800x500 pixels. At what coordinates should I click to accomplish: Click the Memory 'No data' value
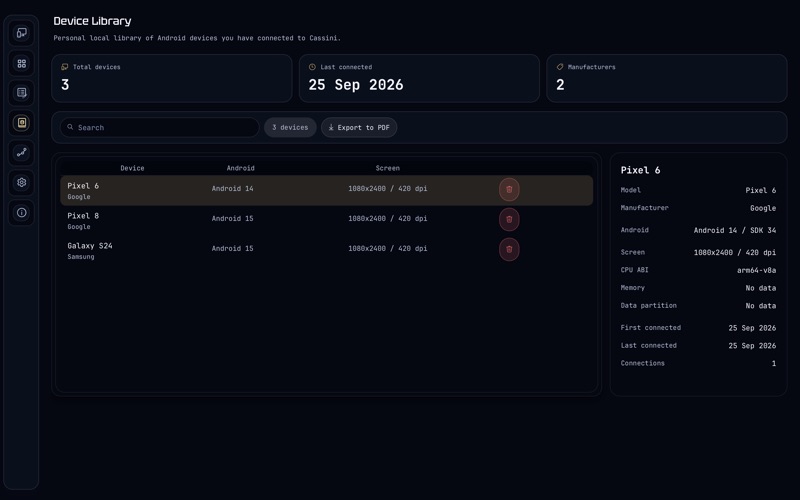tap(761, 288)
